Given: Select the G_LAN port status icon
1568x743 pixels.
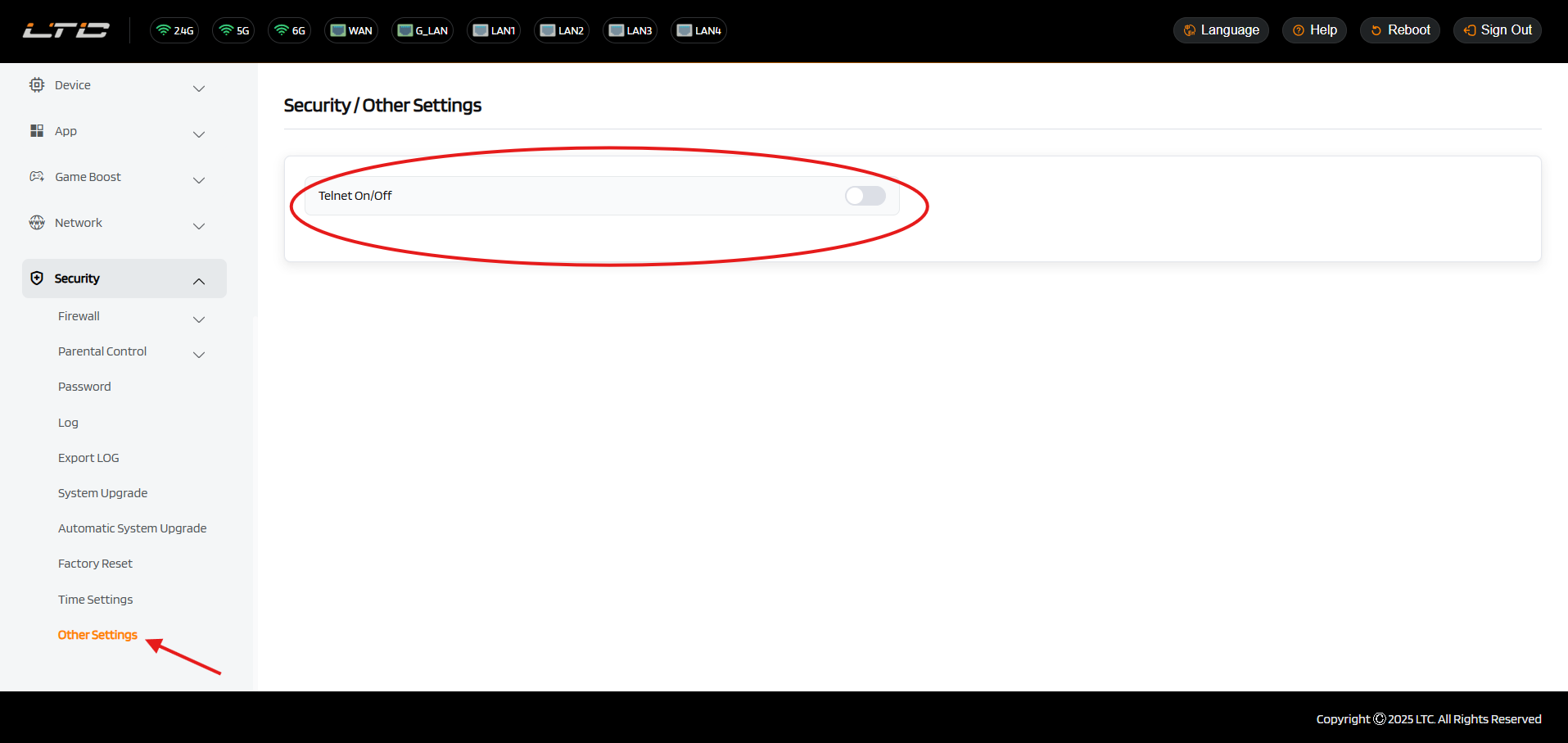Looking at the screenshot, I should (x=423, y=30).
